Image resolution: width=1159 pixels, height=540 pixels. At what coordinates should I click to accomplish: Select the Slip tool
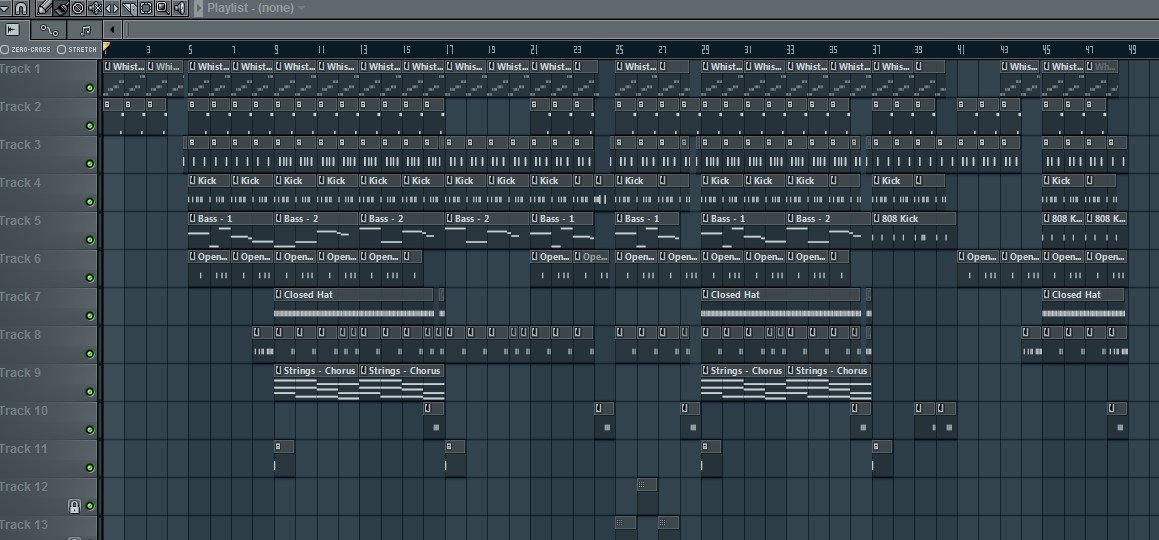point(112,8)
